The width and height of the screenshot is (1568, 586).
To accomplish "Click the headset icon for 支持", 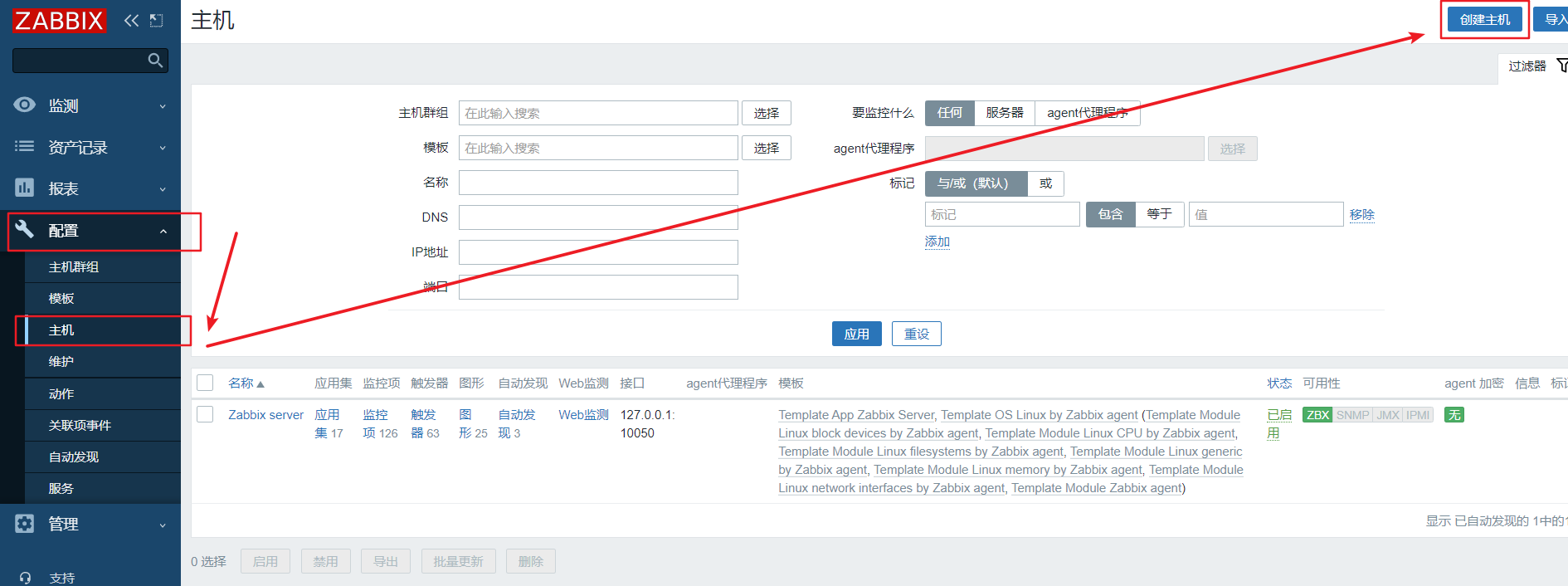I will click(x=25, y=578).
